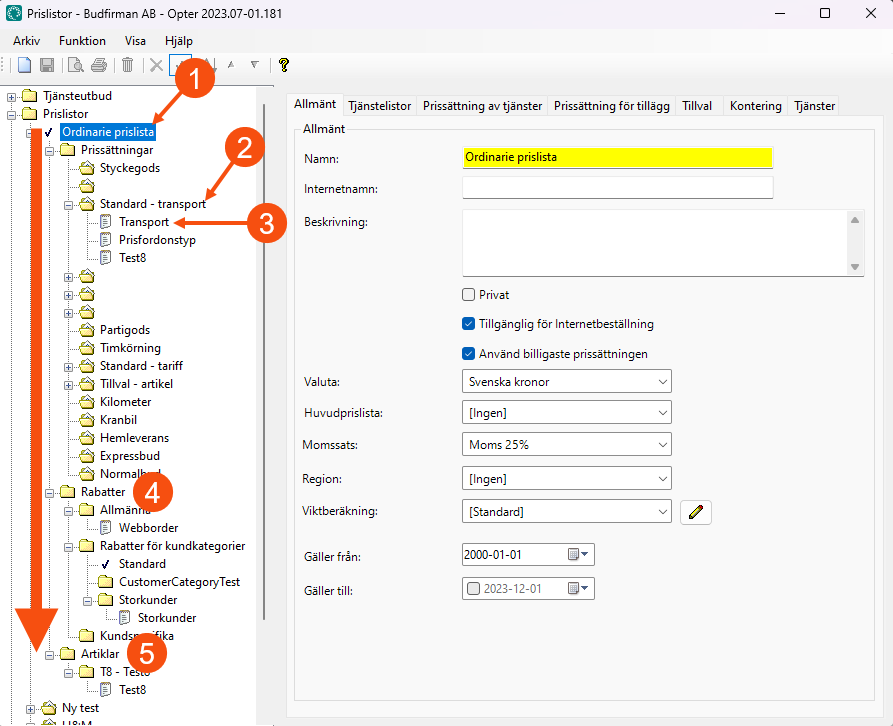Switch to the Tjänstelistor tab
Image resolution: width=893 pixels, height=726 pixels.
coord(379,106)
